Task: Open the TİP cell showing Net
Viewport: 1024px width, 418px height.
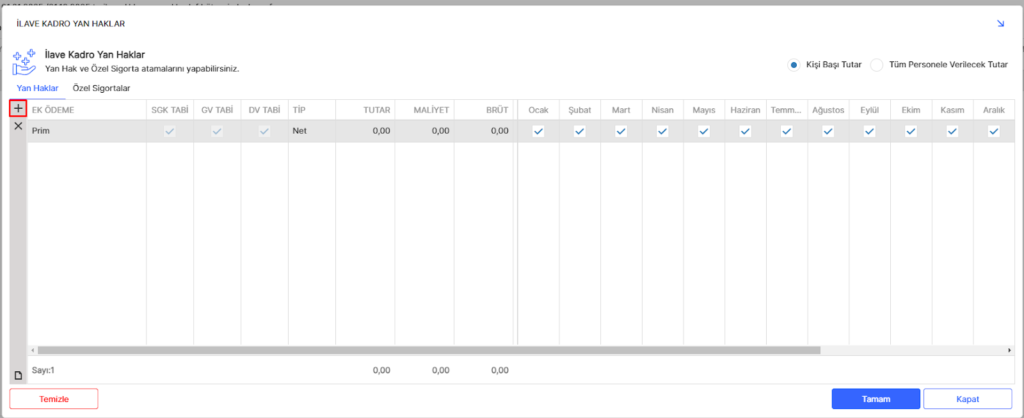Action: [310, 131]
